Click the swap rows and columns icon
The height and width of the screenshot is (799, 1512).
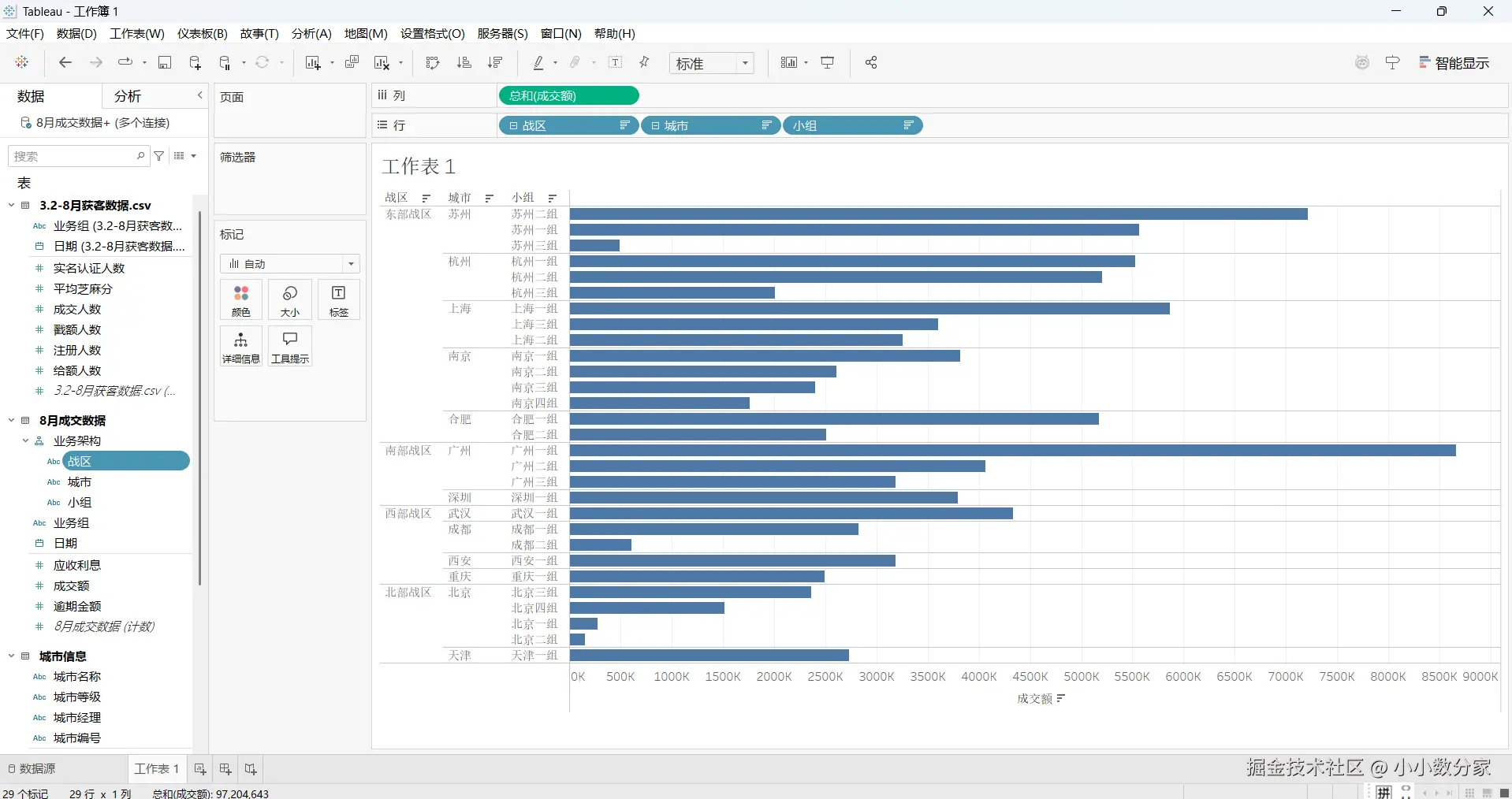point(433,63)
